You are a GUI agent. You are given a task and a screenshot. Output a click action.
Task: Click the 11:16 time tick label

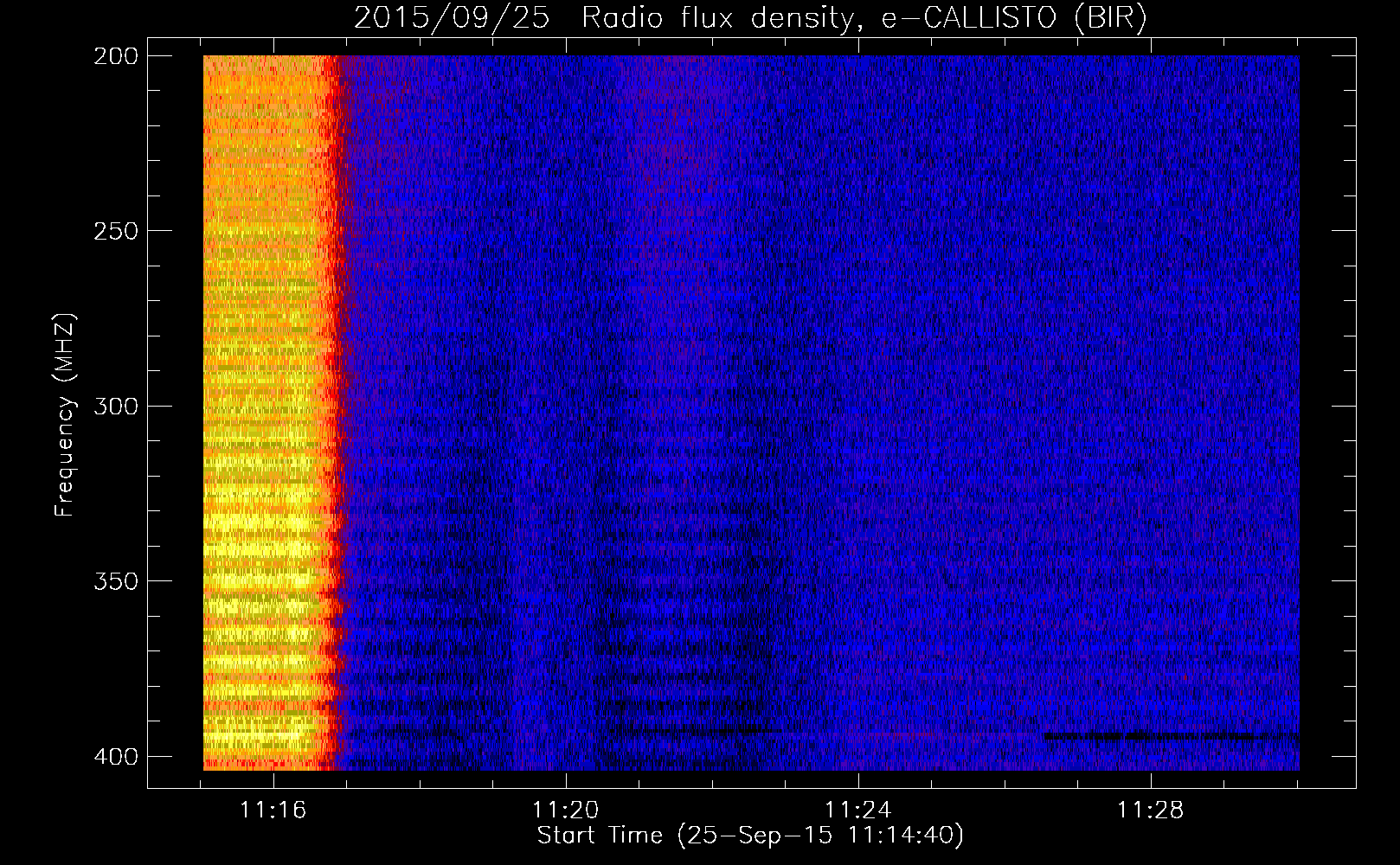click(x=273, y=811)
